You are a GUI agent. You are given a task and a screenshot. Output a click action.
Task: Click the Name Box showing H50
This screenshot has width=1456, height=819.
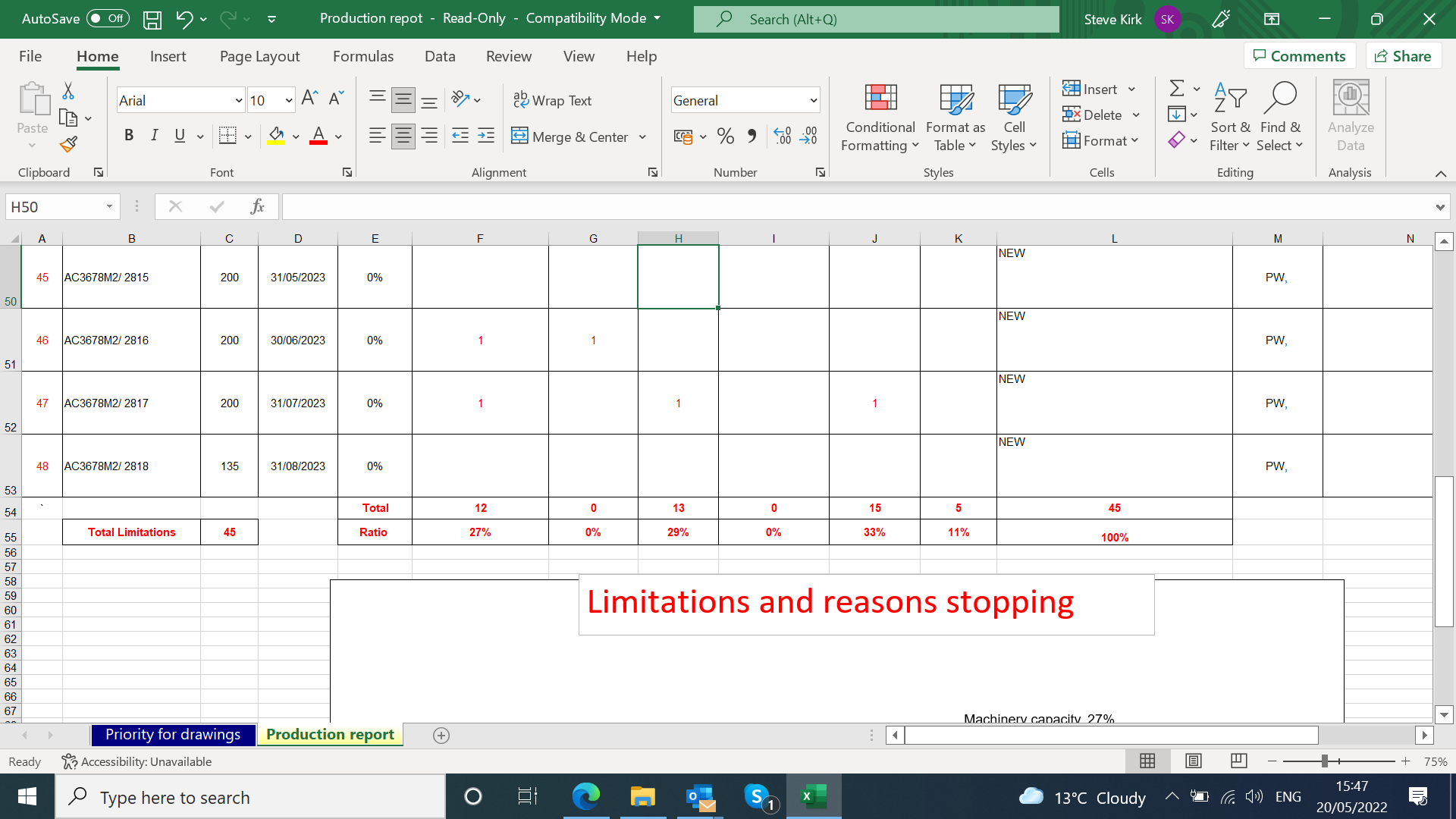click(x=55, y=206)
